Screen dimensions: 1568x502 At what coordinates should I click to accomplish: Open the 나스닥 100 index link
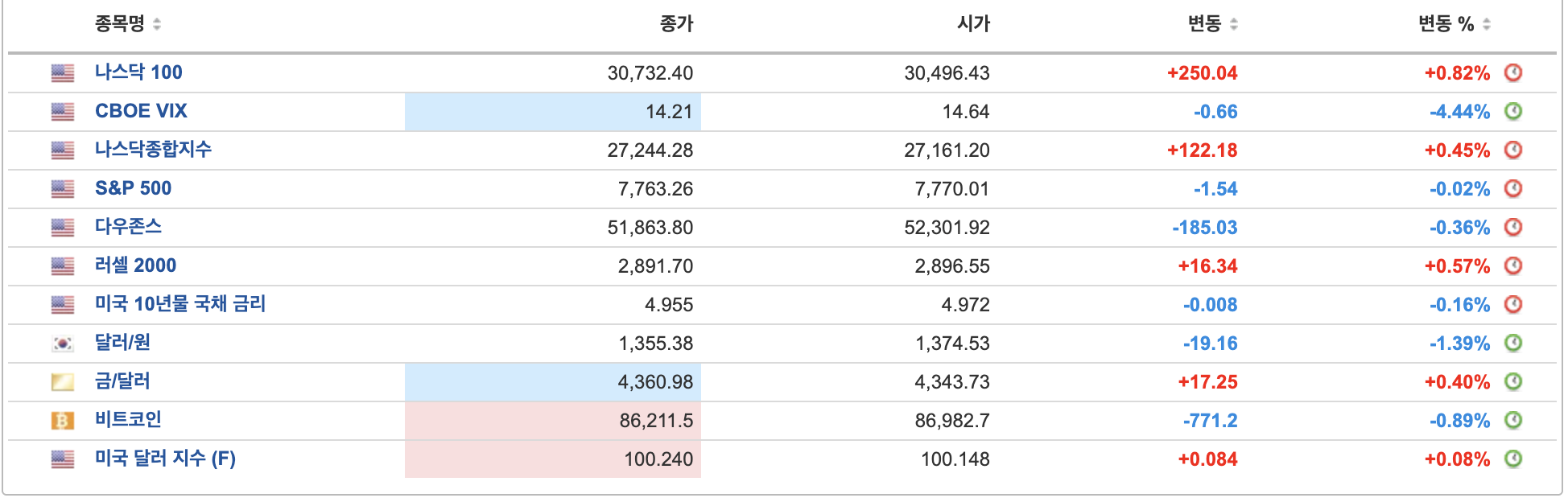tap(138, 72)
